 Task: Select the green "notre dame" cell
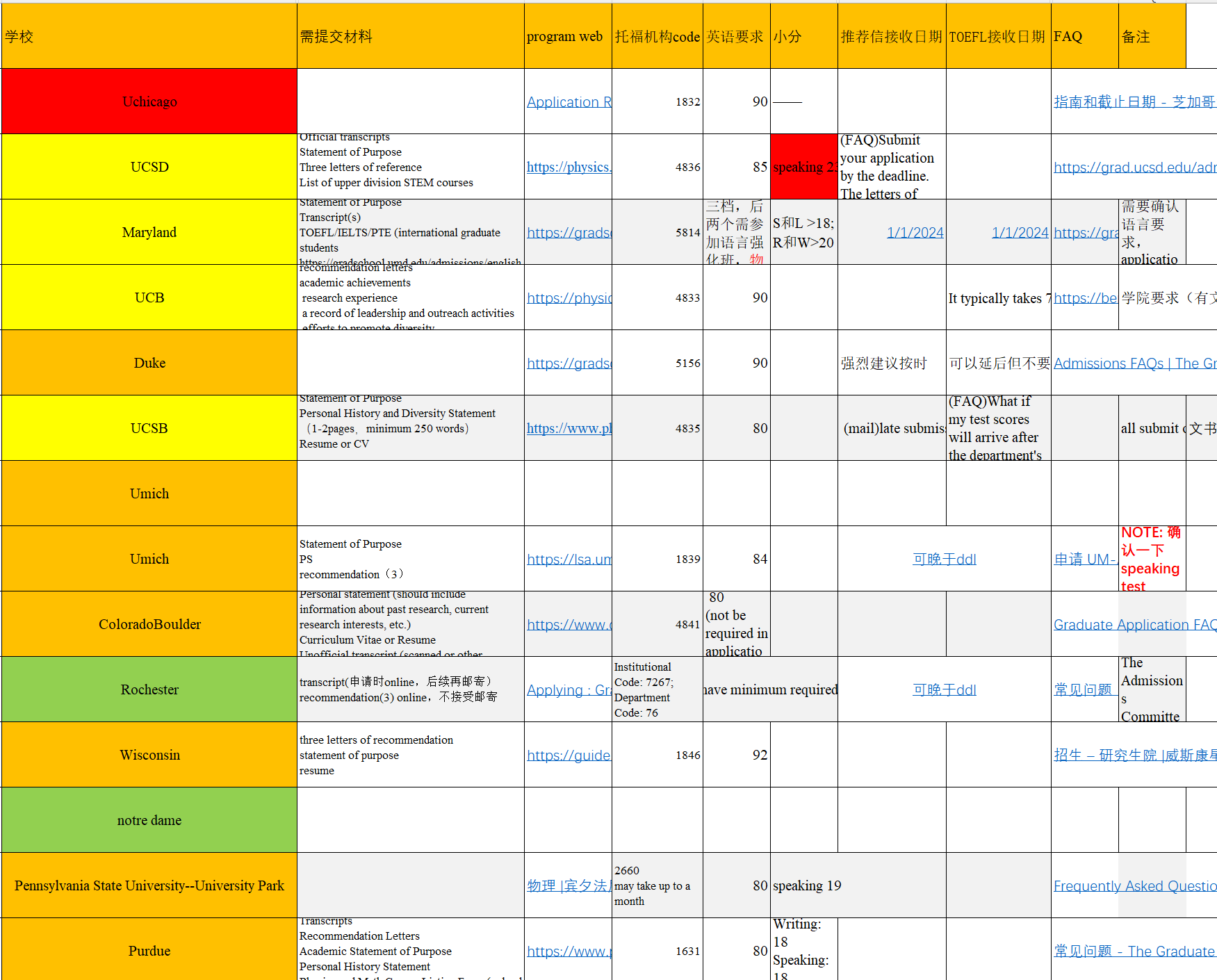pos(149,820)
